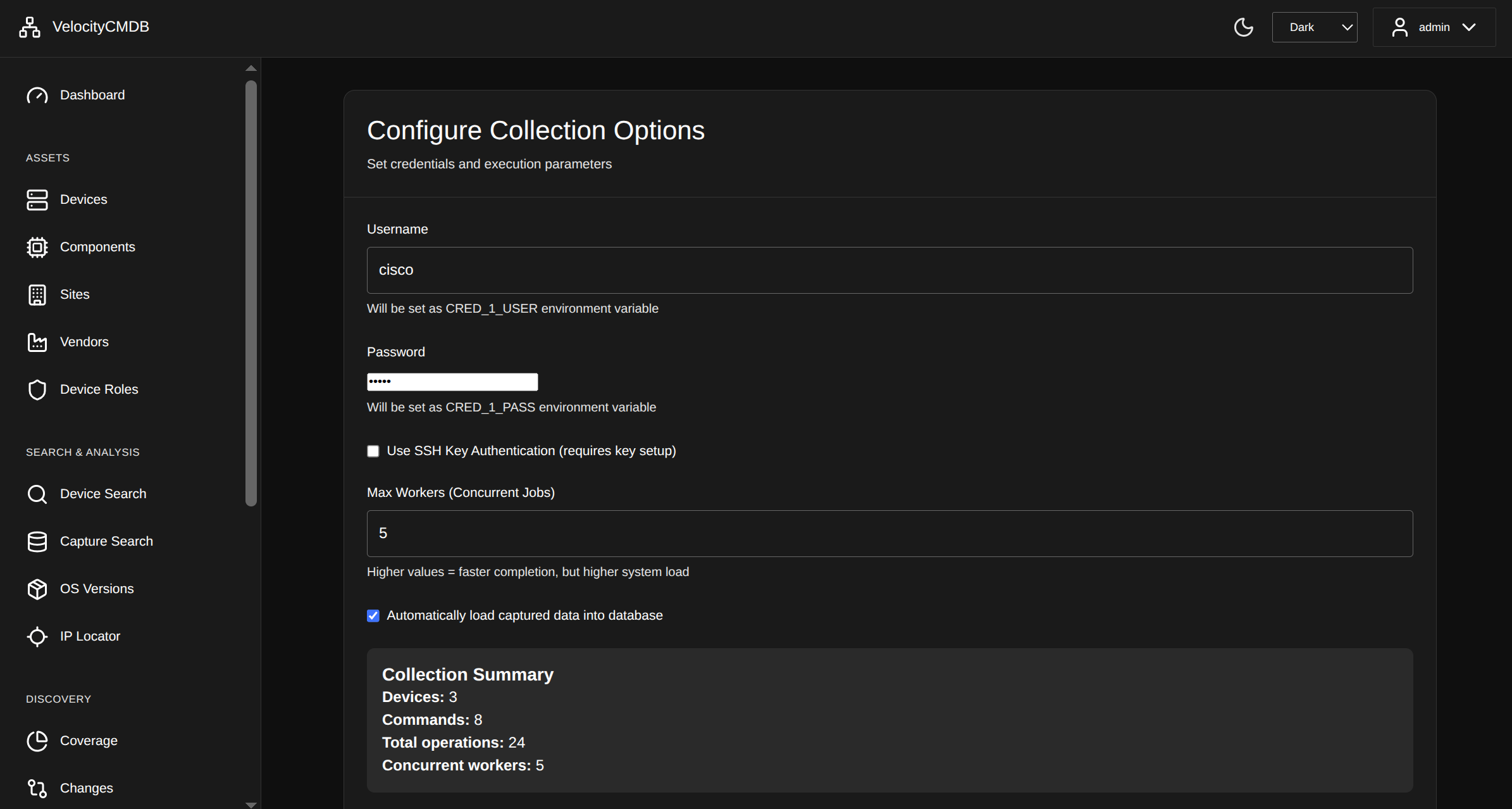The image size is (1512, 809).
Task: Click the OS Versions package icon
Action: click(37, 589)
